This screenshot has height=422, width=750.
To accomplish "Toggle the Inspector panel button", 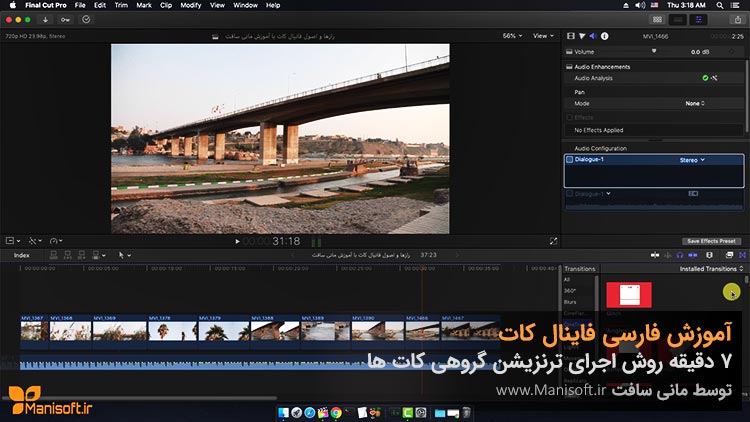I will click(698, 20).
